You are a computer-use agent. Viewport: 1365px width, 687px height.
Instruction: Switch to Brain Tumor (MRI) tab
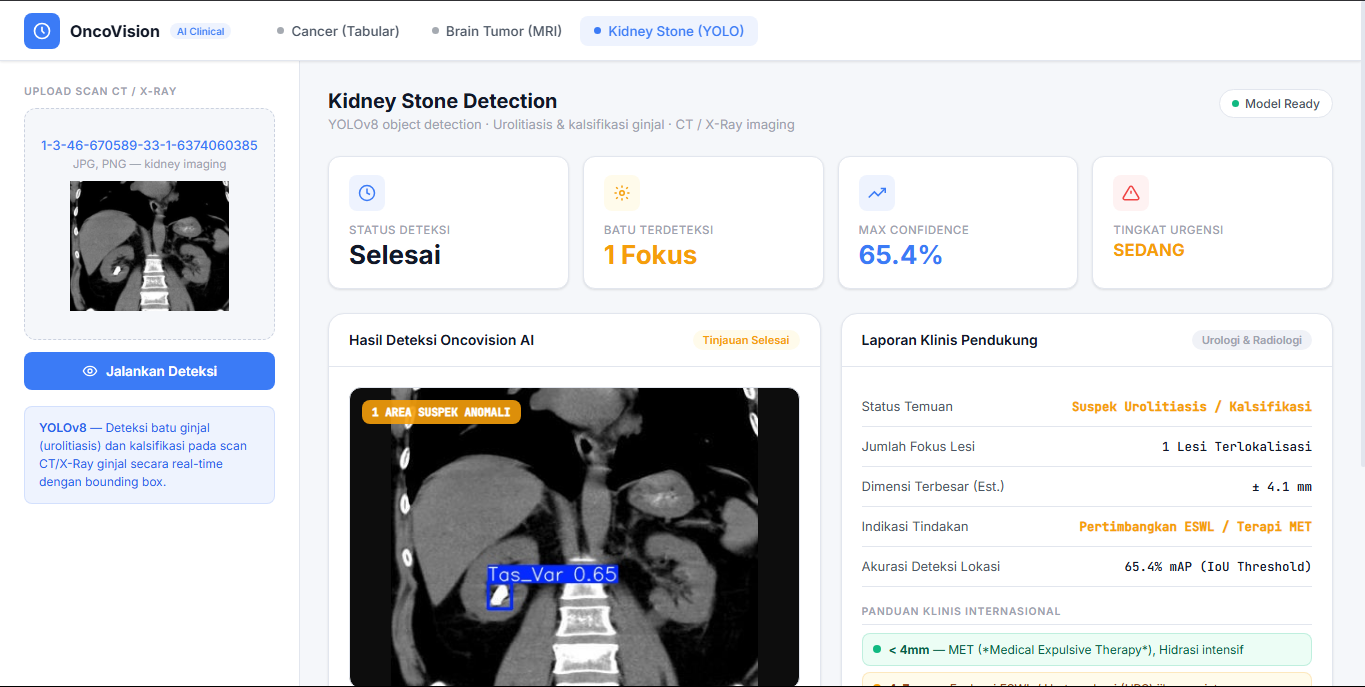(x=496, y=31)
